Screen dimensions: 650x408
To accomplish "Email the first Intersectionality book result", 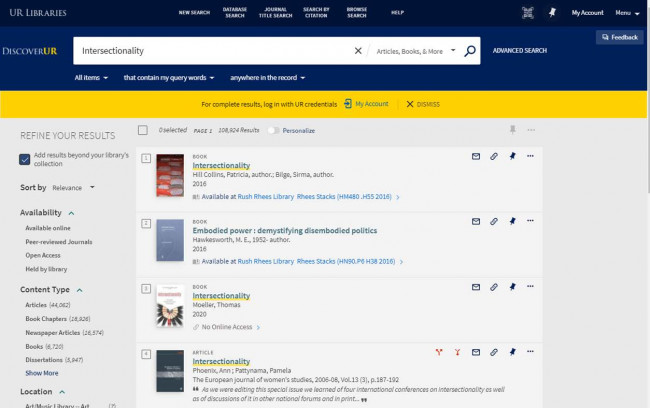I will pos(476,156).
